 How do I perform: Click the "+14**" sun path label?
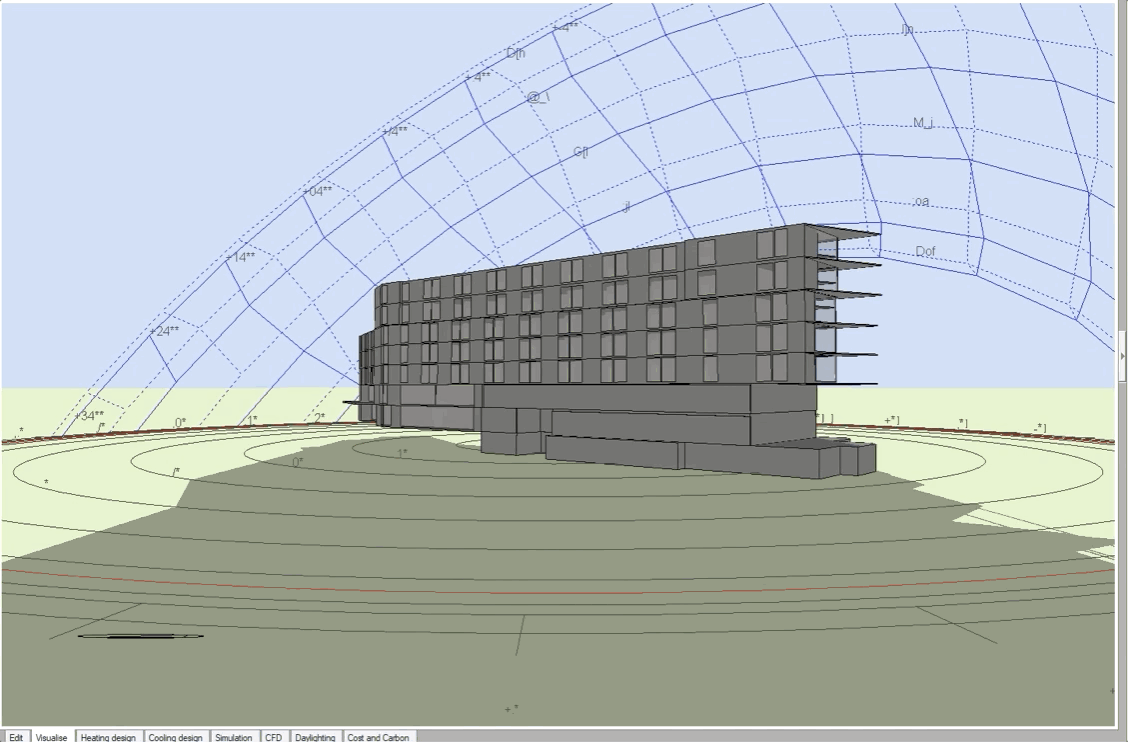click(x=240, y=257)
